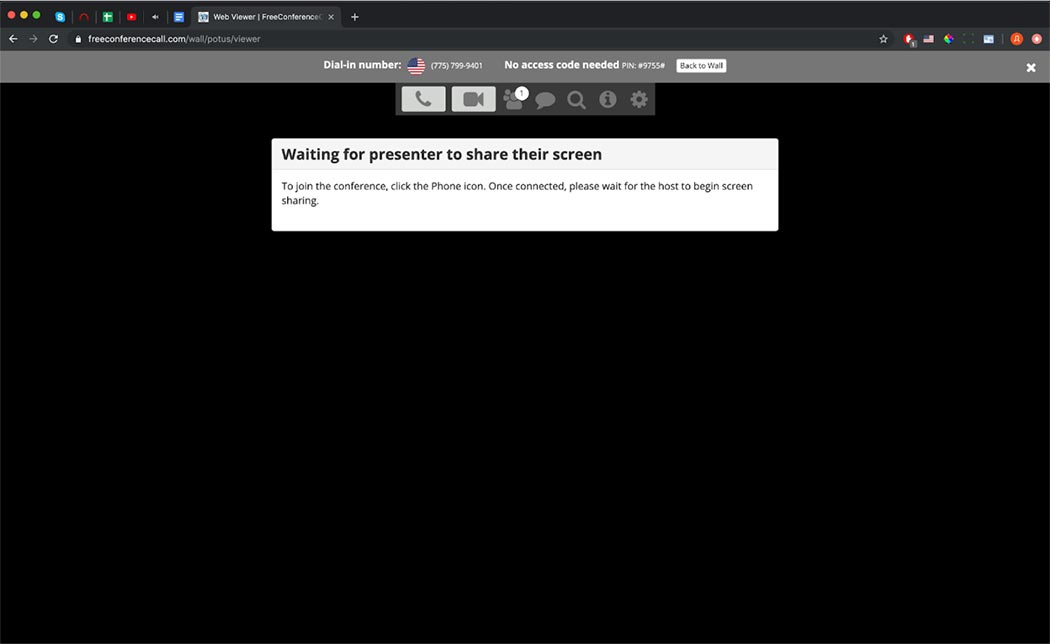Image resolution: width=1050 pixels, height=644 pixels.
Task: Open a new browser tab
Action: coord(353,16)
